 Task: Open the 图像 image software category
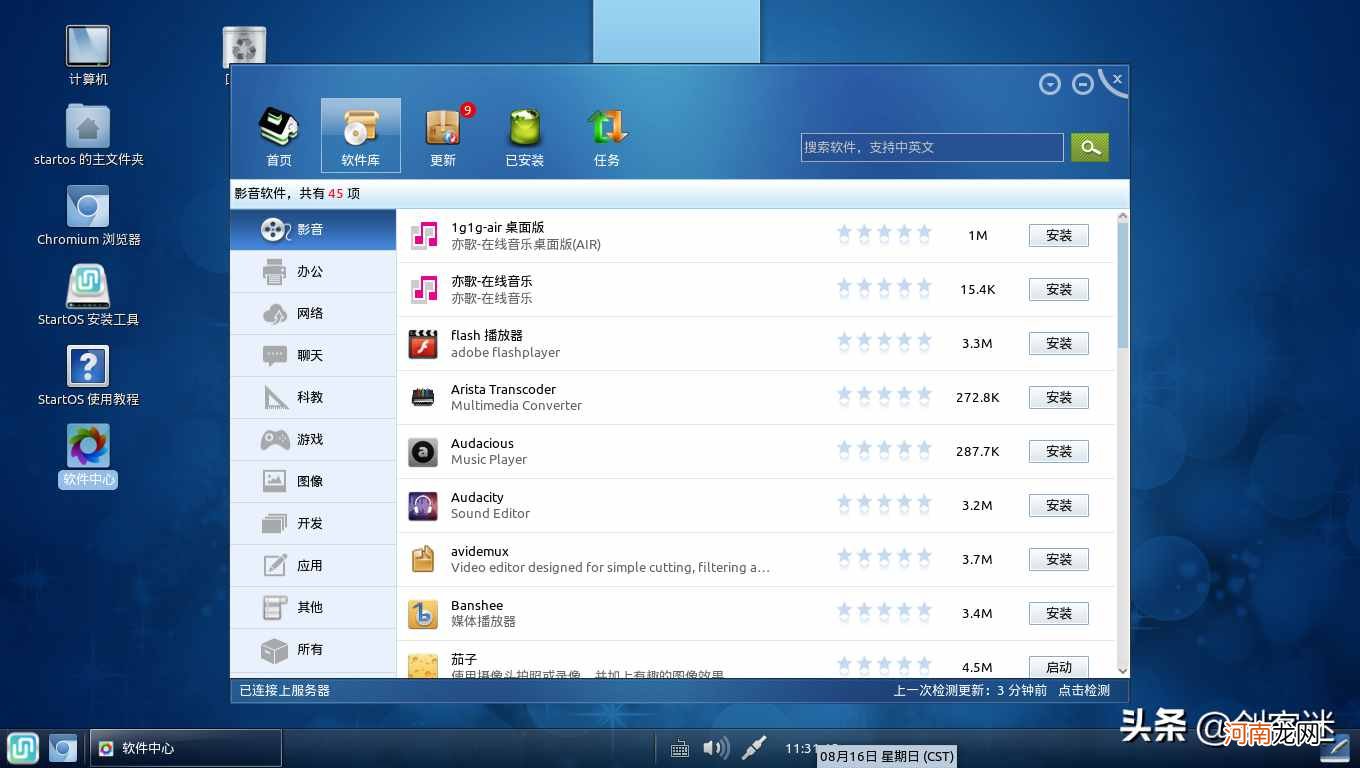(x=310, y=481)
